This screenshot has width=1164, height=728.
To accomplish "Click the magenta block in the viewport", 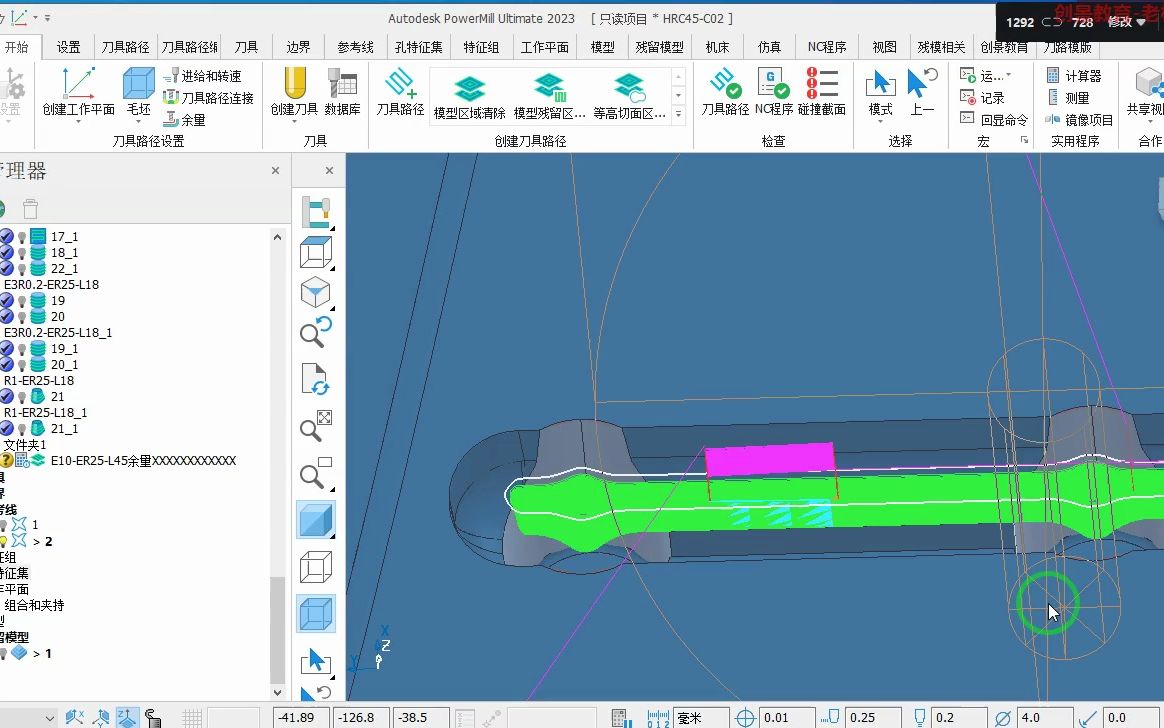I will coord(770,460).
